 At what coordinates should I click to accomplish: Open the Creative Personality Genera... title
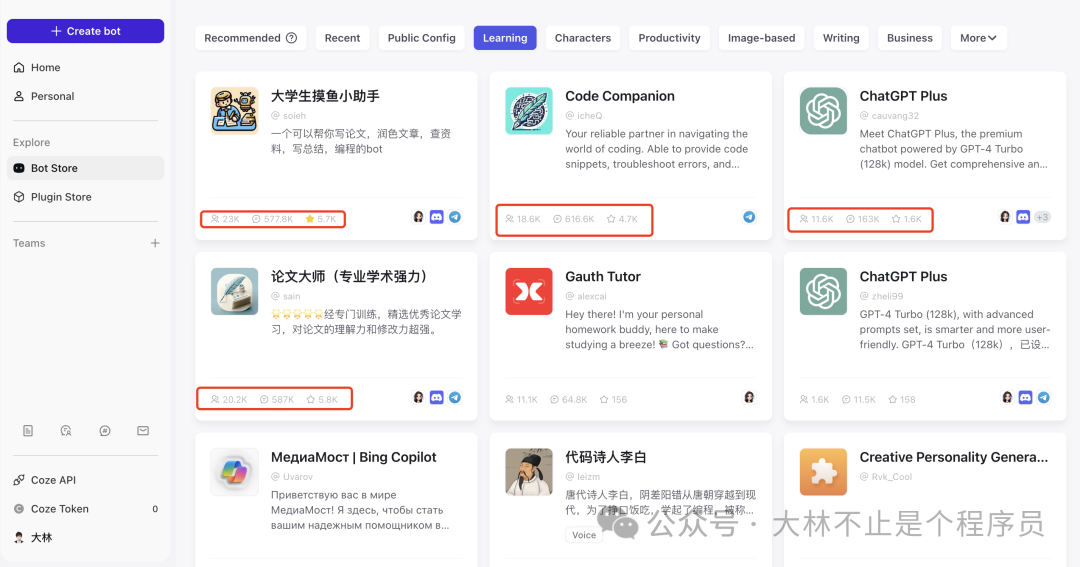pos(954,457)
